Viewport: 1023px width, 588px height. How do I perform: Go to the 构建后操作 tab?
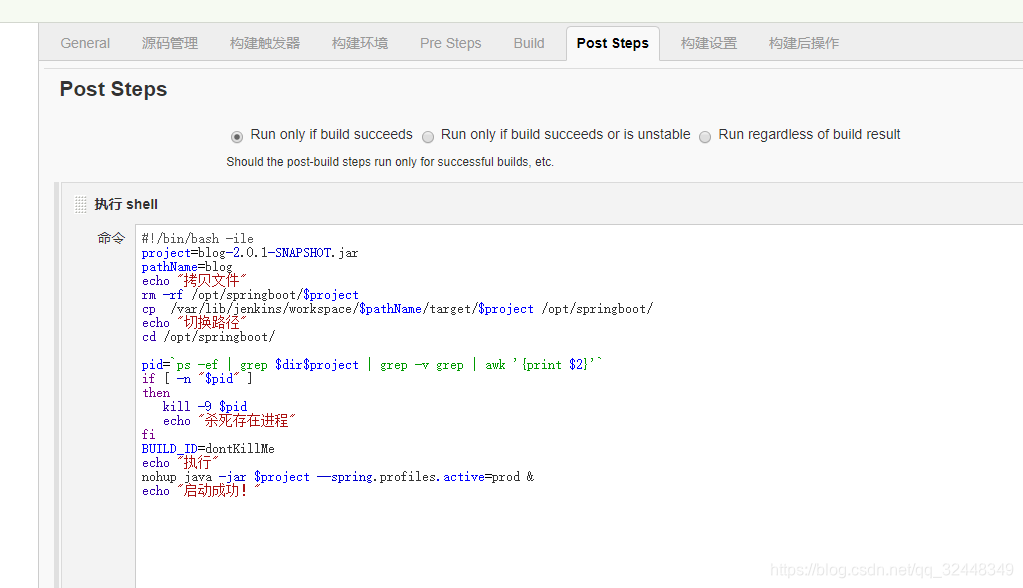coord(804,43)
